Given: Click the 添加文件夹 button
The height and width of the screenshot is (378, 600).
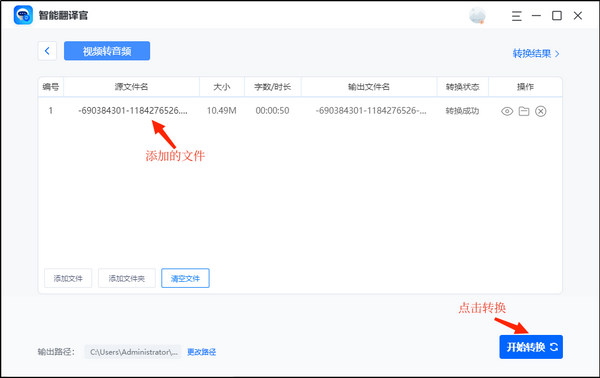Looking at the screenshot, I should pos(127,278).
